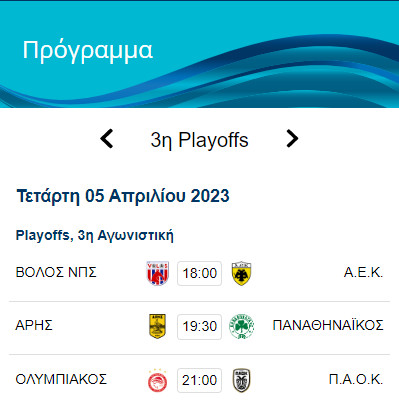The image size is (399, 403).
Task: Select the ΒΟΛΟΣ ΝΠΣ team name
Action: pyautogui.click(x=56, y=272)
